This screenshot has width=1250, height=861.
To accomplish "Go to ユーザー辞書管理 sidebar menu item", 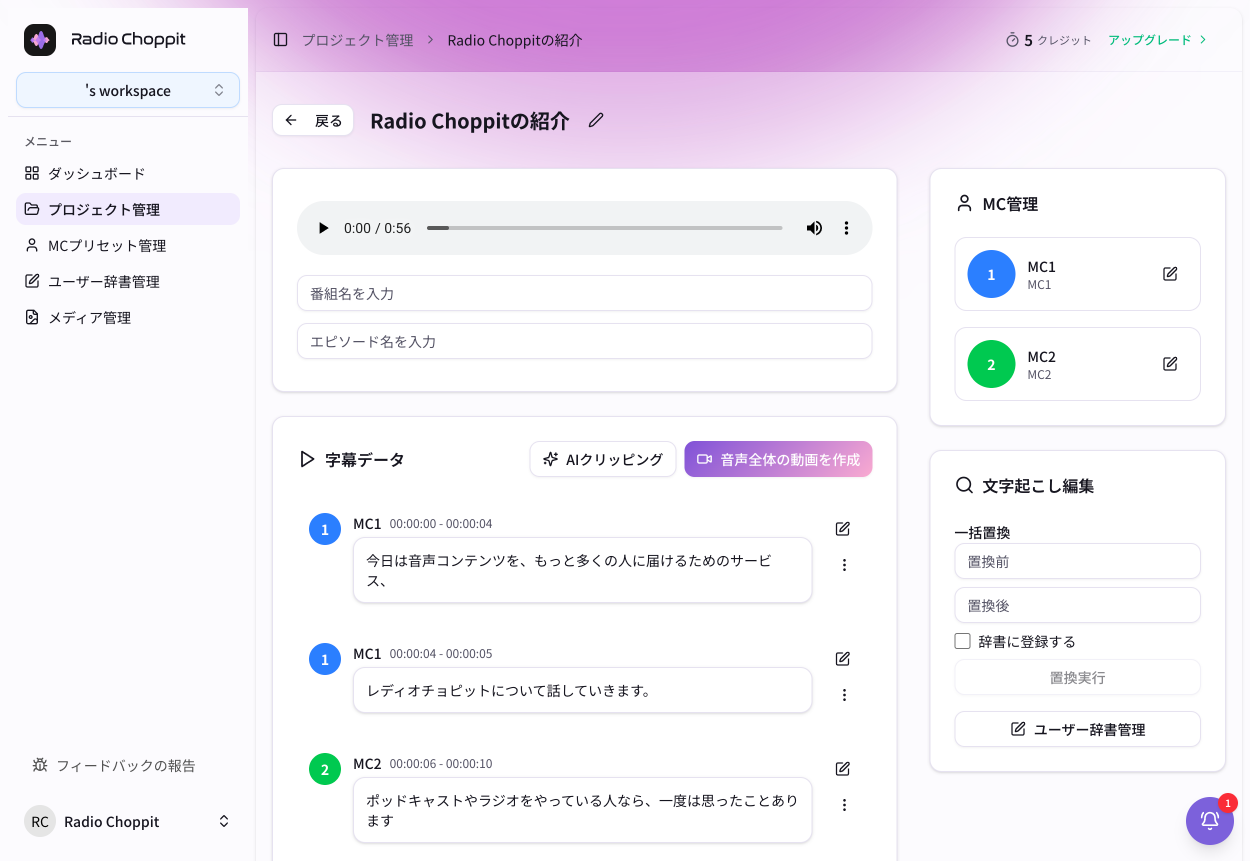I will [x=128, y=281].
